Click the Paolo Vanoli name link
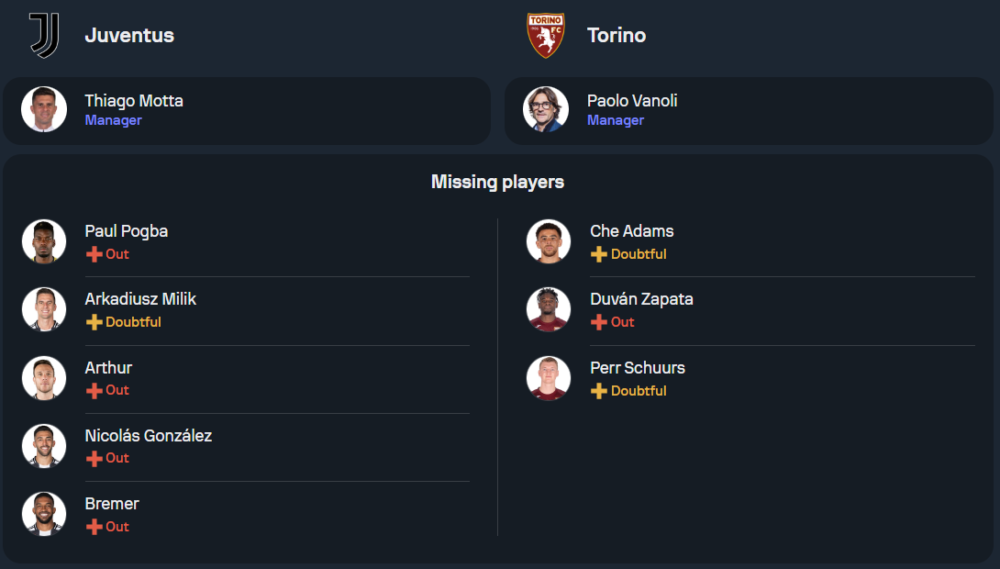This screenshot has height=569, width=1000. pos(632,101)
